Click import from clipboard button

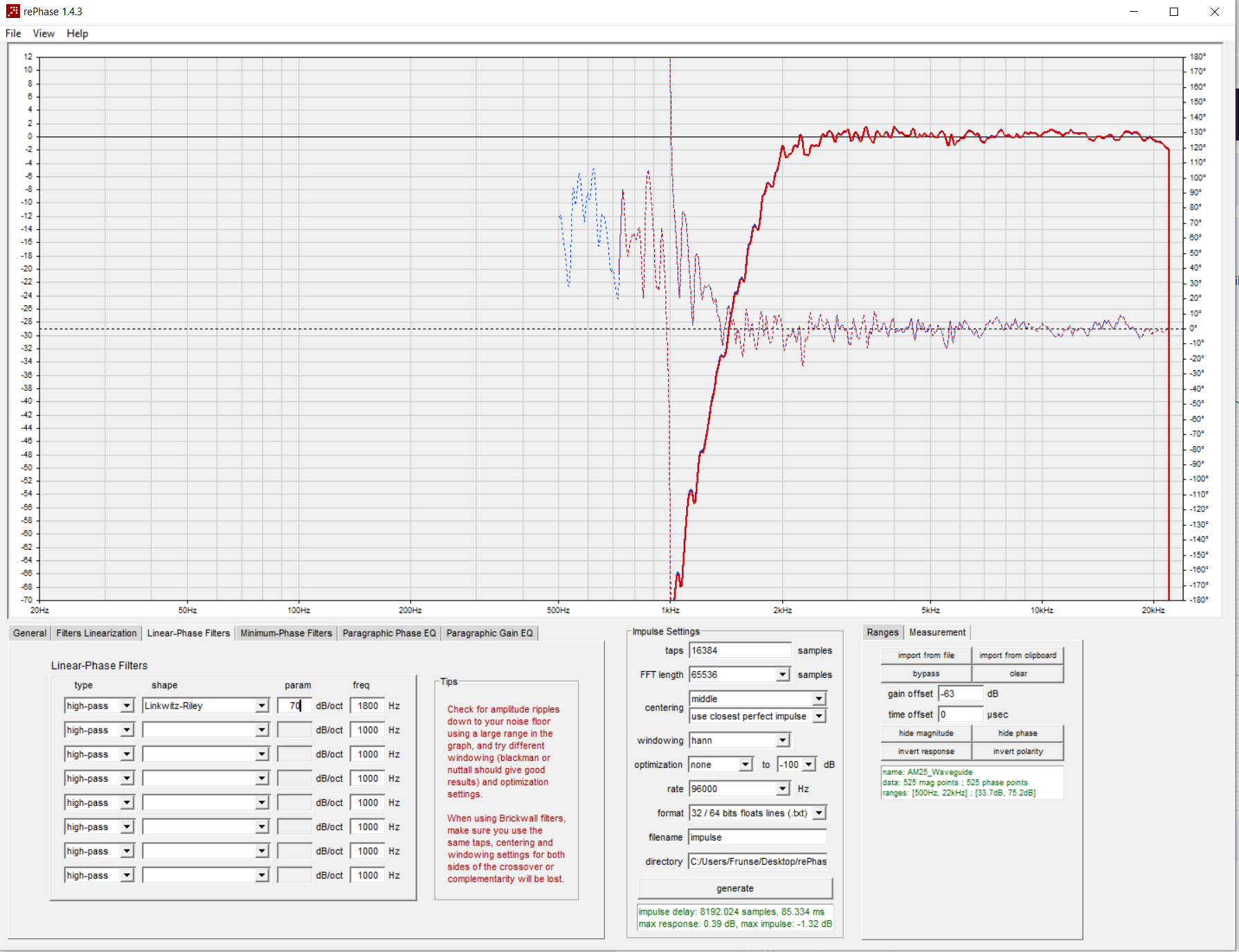1018,655
